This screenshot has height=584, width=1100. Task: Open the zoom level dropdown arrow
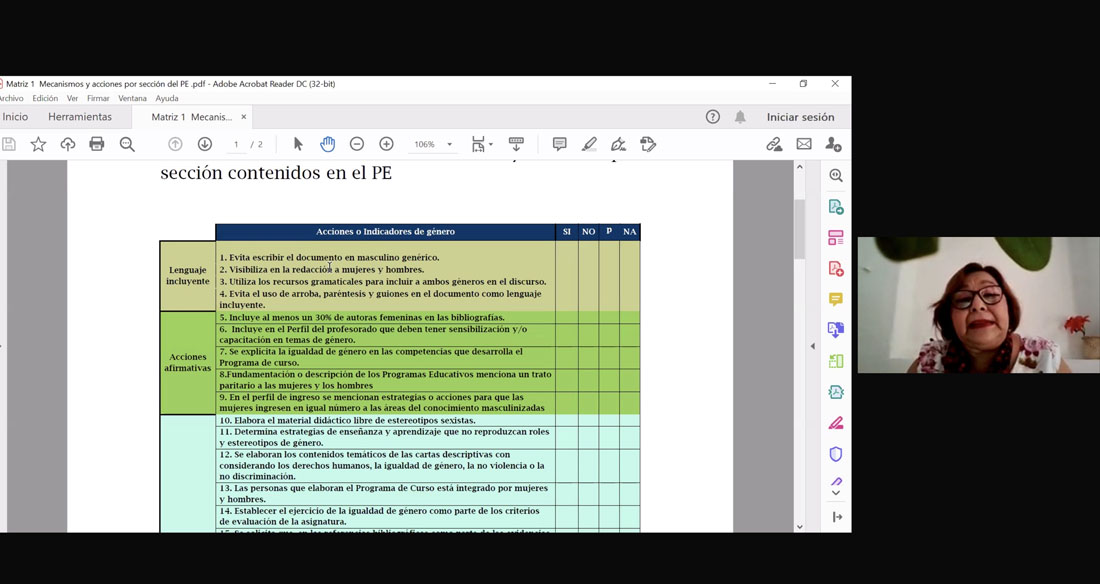(450, 145)
